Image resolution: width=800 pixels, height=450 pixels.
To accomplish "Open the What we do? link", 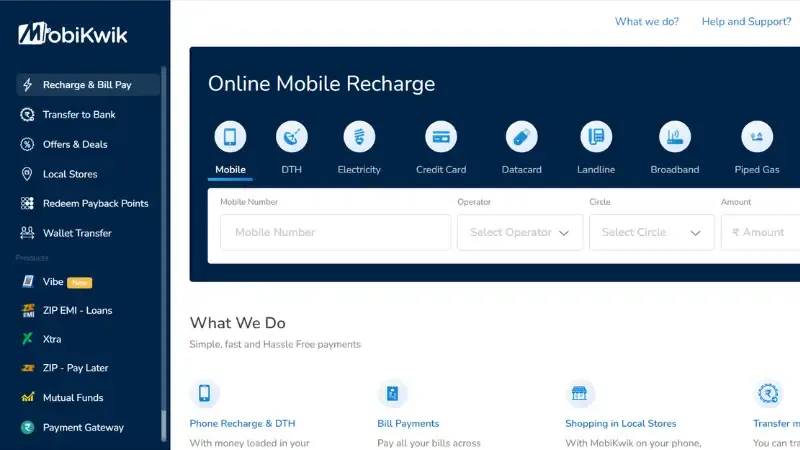I will [646, 21].
